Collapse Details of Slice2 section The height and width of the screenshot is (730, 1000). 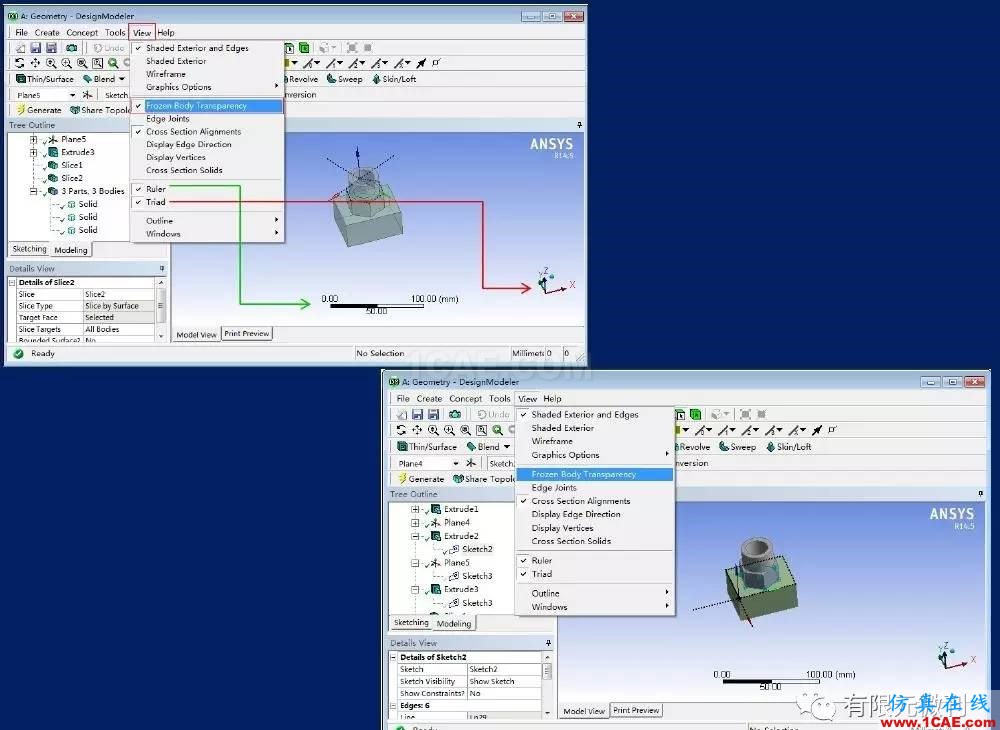coord(12,282)
